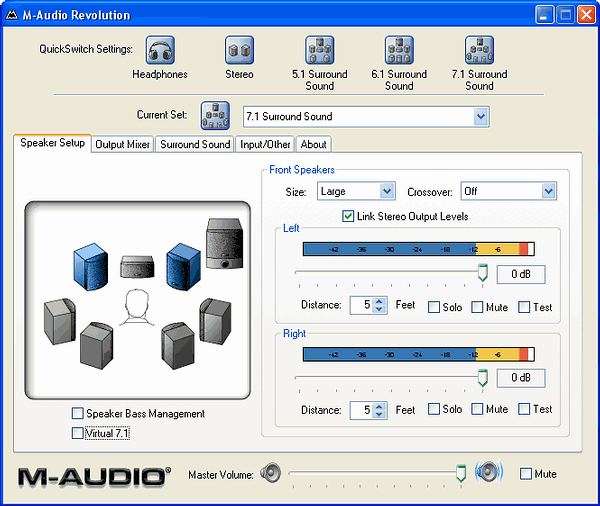Enable Solo for the Right speaker
The height and width of the screenshot is (506, 600).
434,409
